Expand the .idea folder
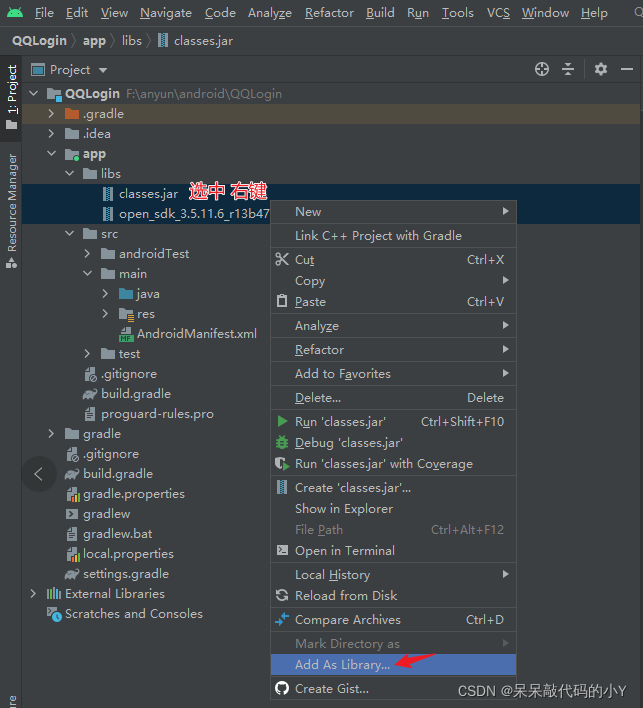 [x=51, y=133]
